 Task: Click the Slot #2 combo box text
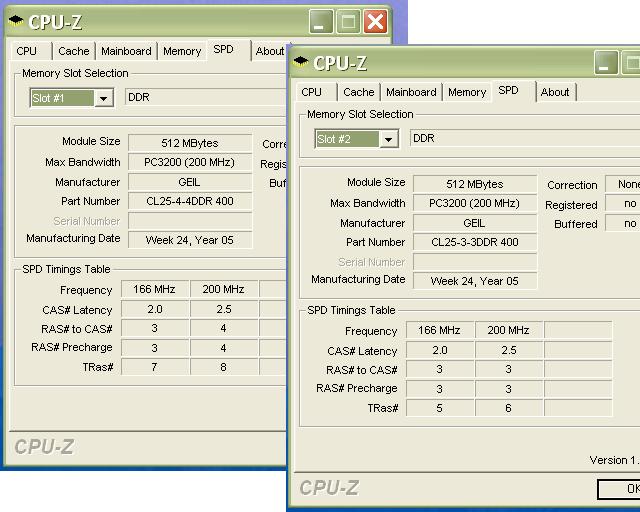347,140
